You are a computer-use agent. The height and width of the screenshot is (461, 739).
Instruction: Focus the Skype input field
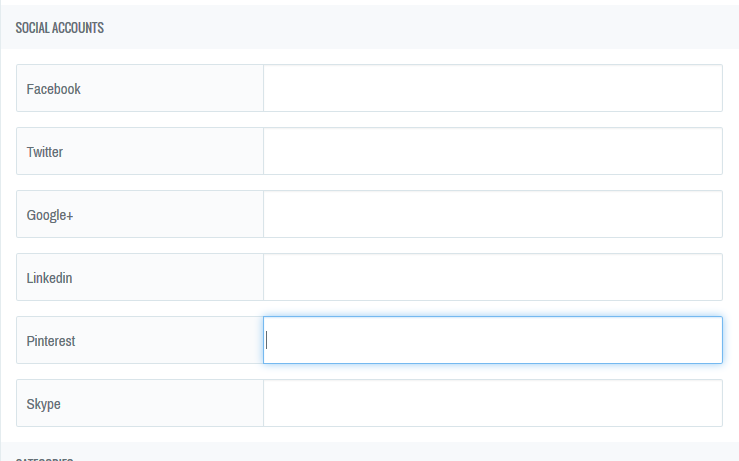click(492, 404)
